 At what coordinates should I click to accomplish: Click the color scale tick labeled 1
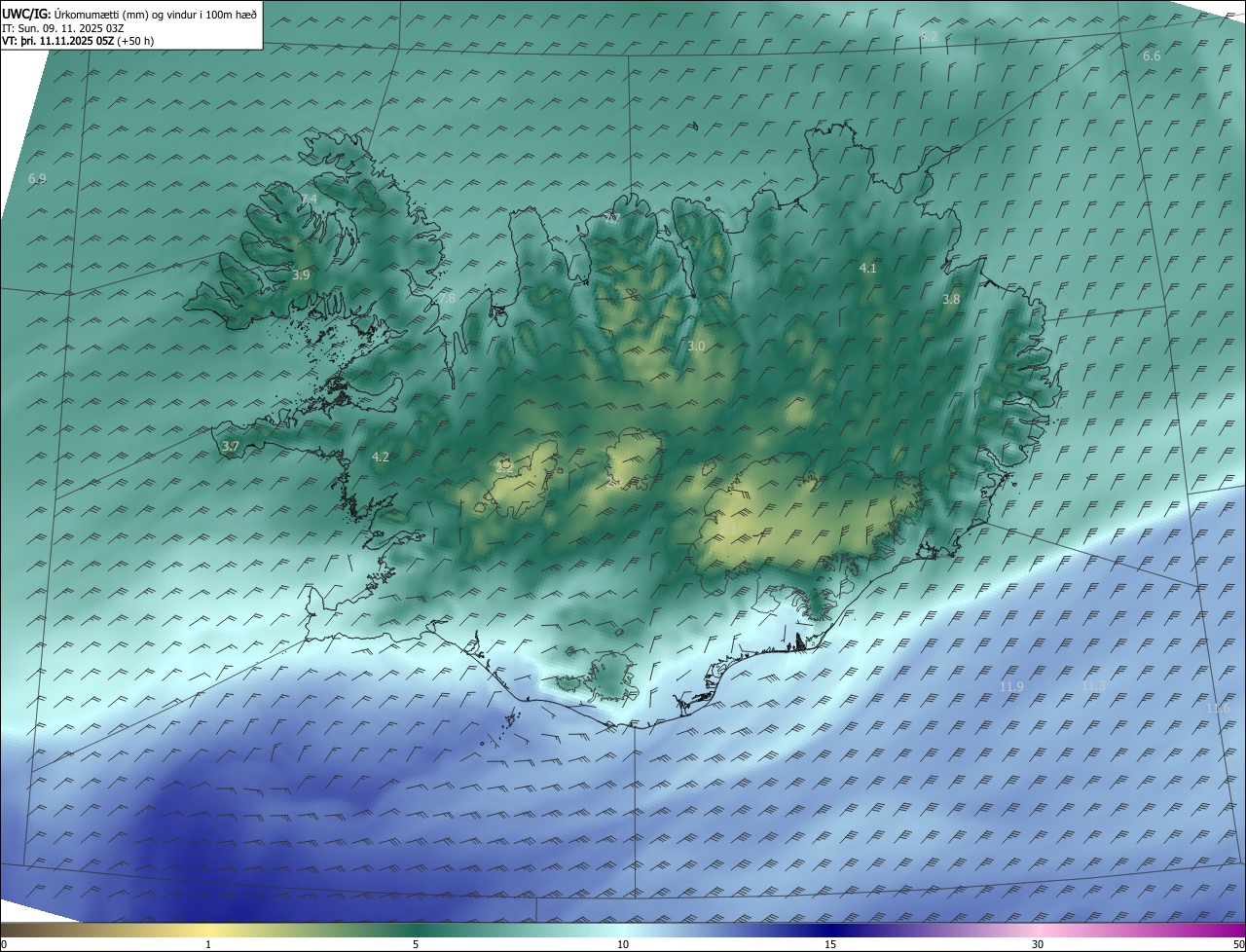[208, 944]
